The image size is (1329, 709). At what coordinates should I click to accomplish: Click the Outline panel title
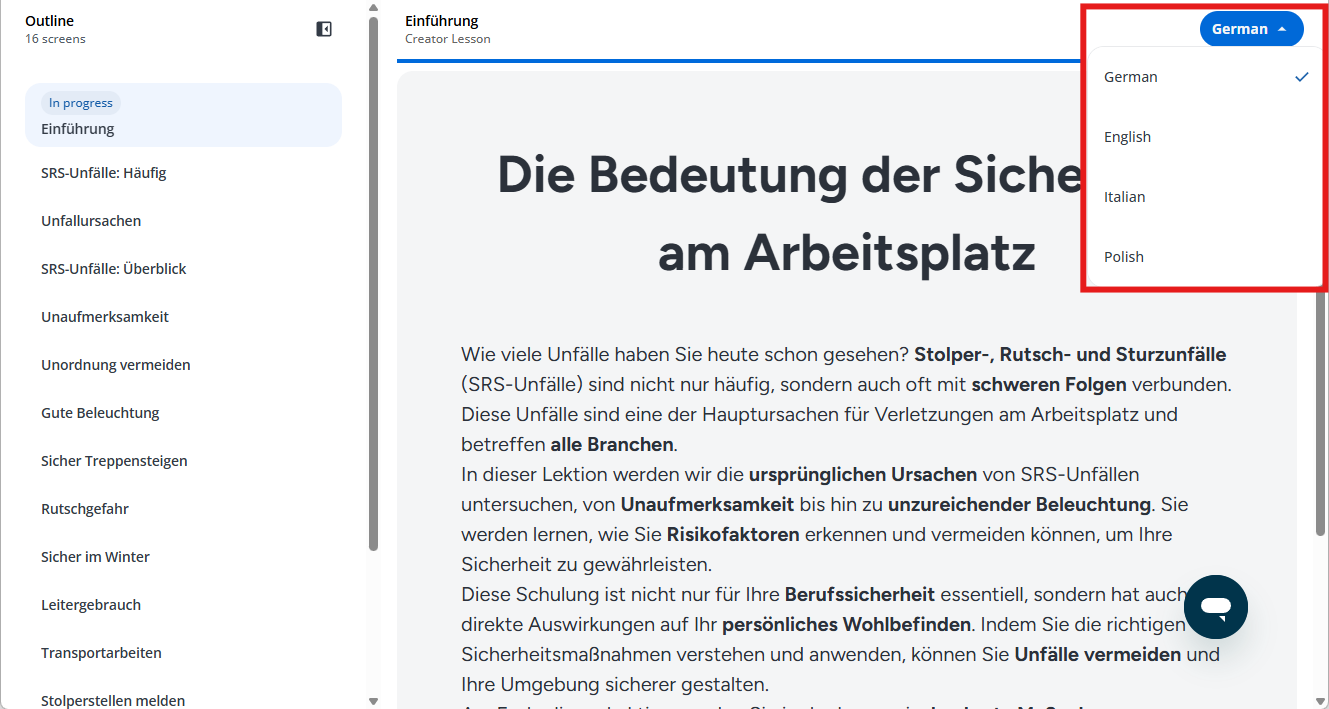click(50, 20)
